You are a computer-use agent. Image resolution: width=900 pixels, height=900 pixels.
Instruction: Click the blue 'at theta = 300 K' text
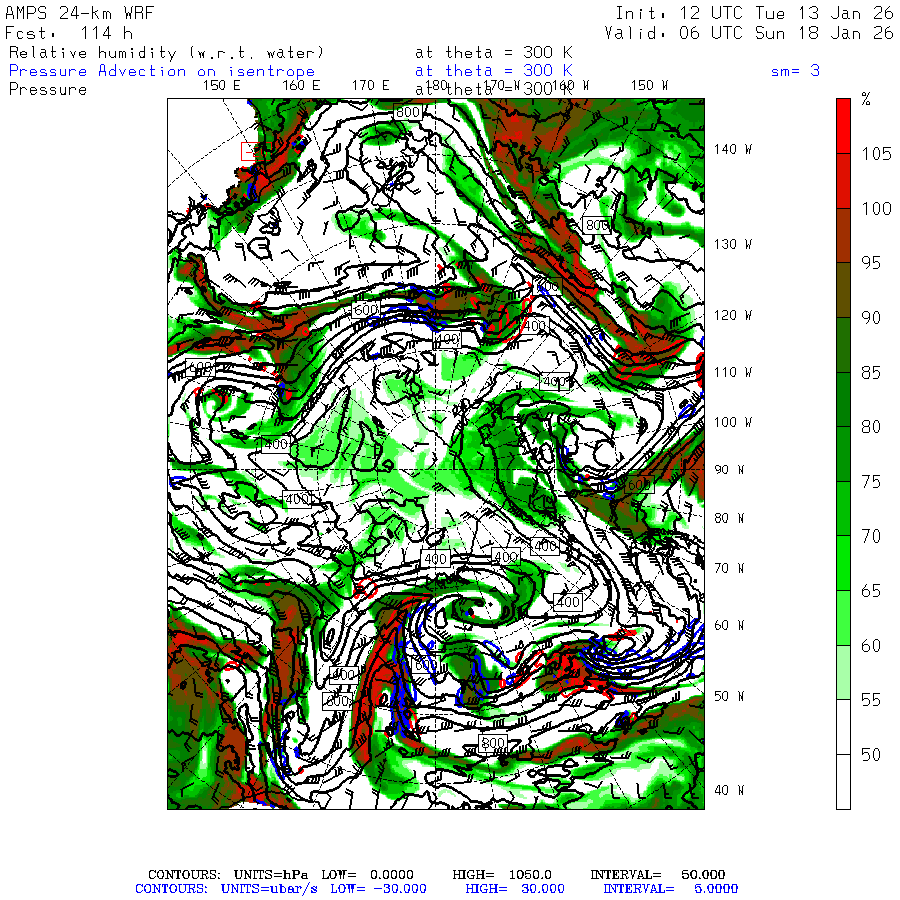point(494,71)
